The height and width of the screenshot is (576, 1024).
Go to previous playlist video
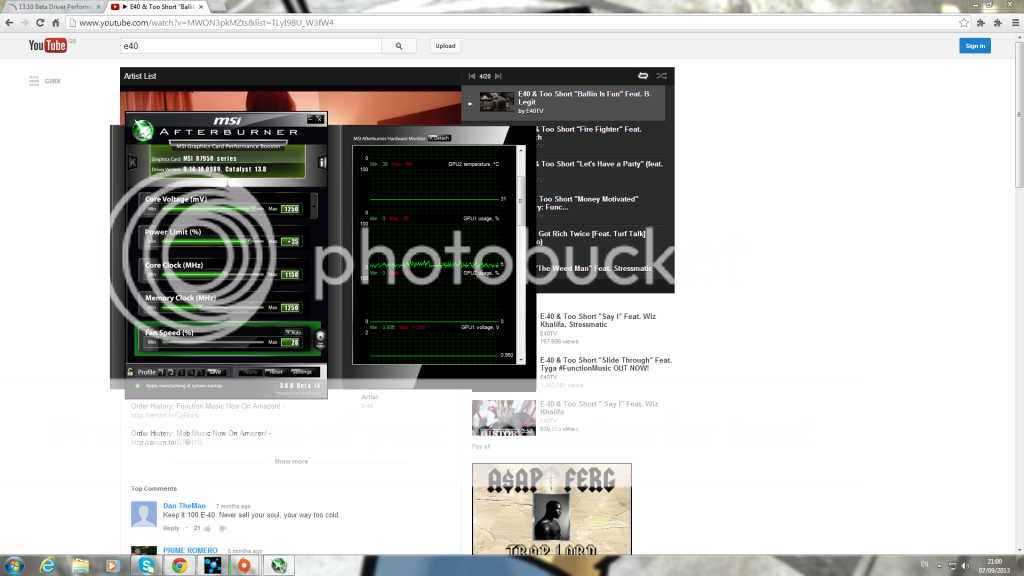(x=472, y=76)
